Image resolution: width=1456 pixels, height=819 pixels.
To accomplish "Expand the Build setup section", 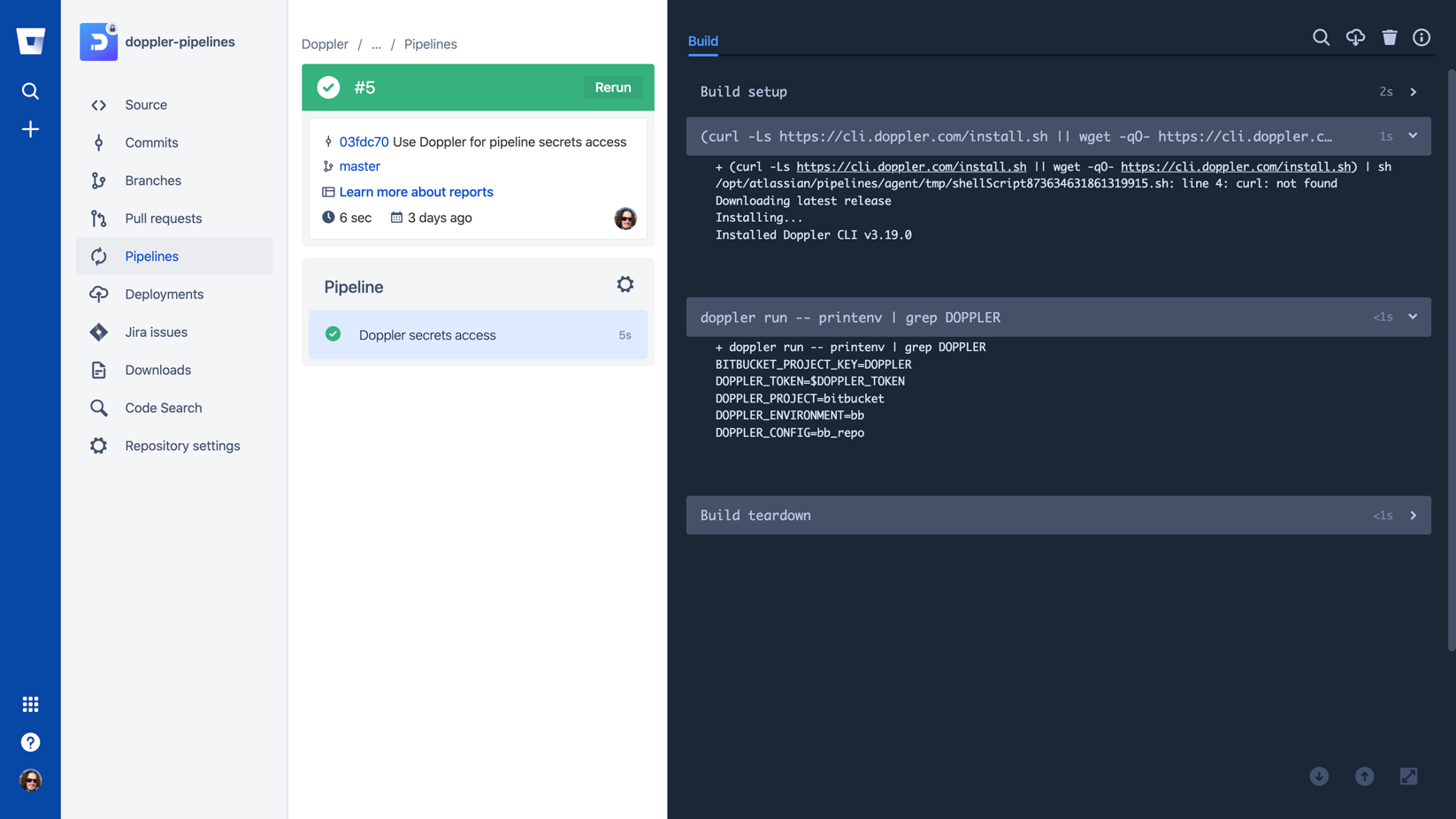I will click(x=1059, y=92).
